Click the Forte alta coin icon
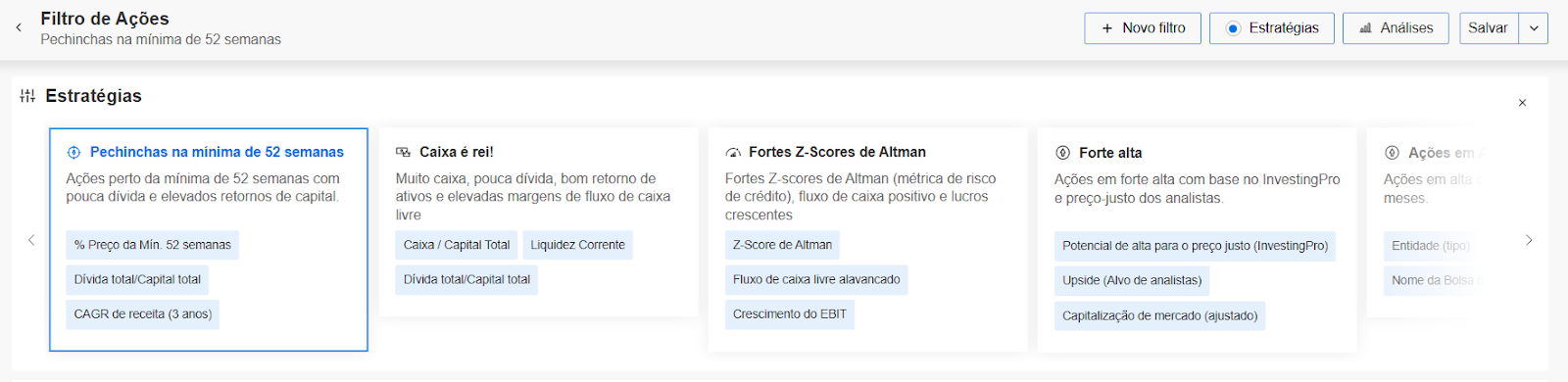Viewport: 1568px width, 382px height. [1062, 153]
